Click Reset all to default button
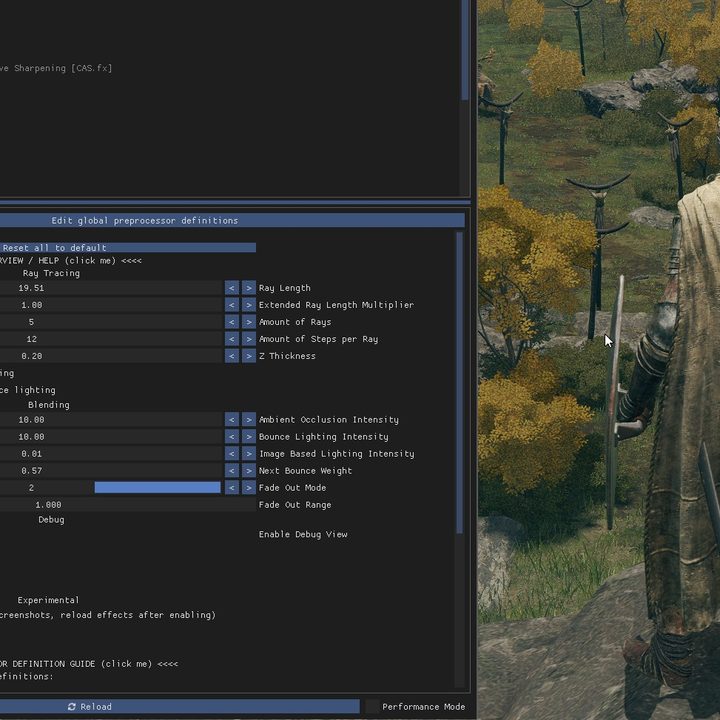 (x=128, y=248)
